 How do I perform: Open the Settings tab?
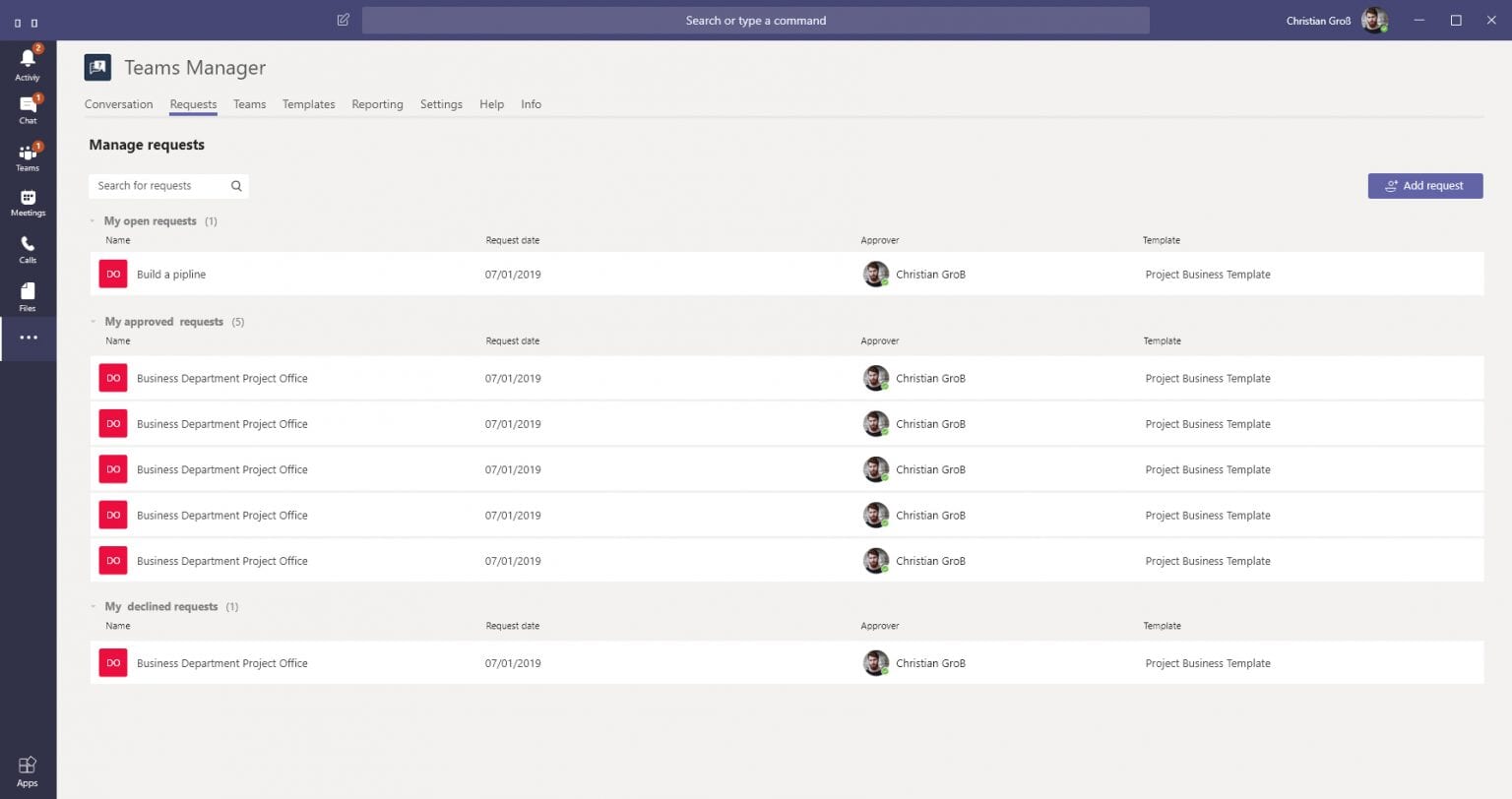(x=441, y=104)
